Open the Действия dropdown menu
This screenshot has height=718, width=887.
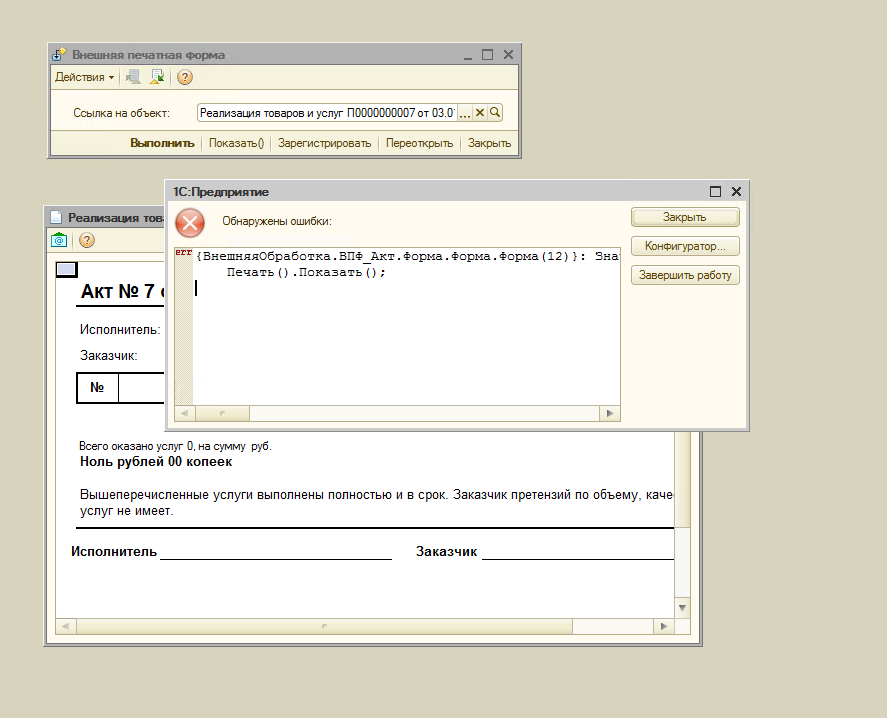(84, 77)
